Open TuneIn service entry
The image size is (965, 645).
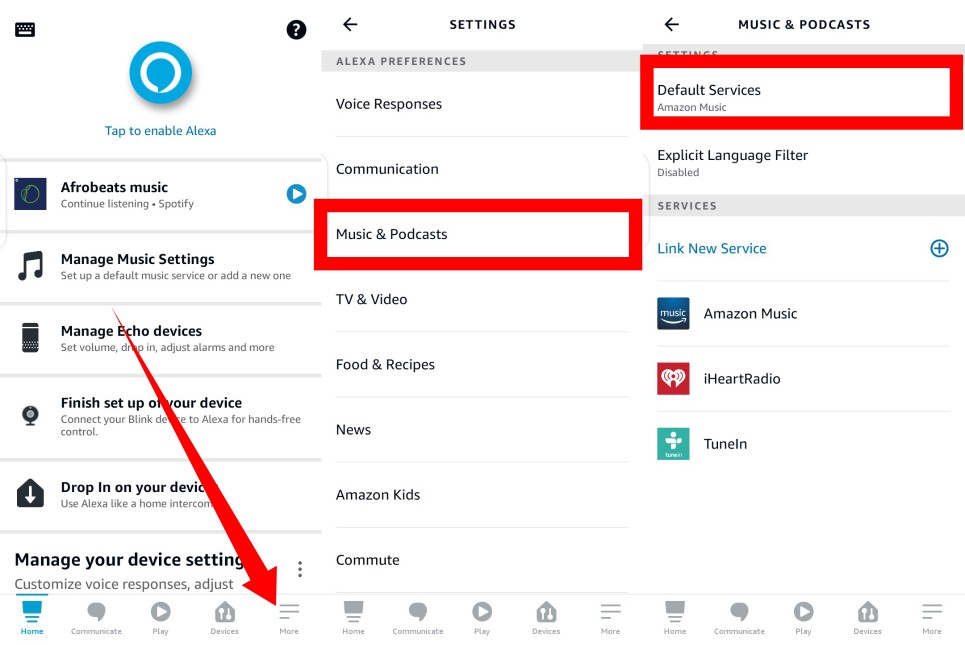[x=804, y=444]
